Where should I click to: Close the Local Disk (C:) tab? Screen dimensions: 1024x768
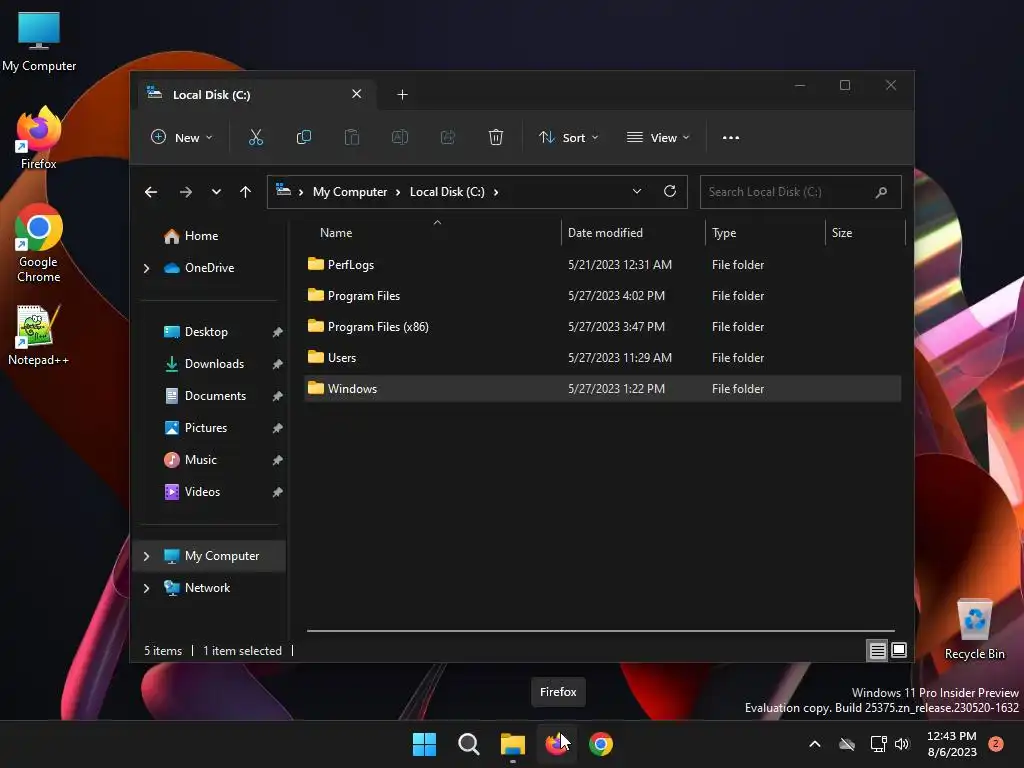click(357, 94)
